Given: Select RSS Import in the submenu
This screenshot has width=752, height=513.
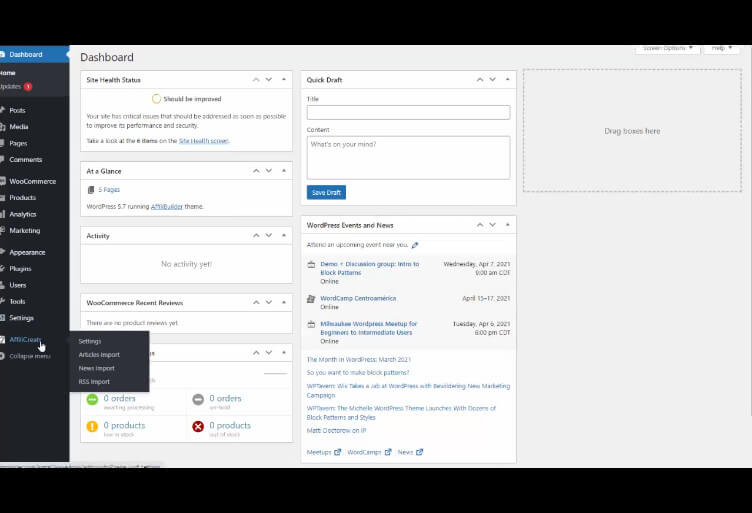Looking at the screenshot, I should click(x=94, y=382).
